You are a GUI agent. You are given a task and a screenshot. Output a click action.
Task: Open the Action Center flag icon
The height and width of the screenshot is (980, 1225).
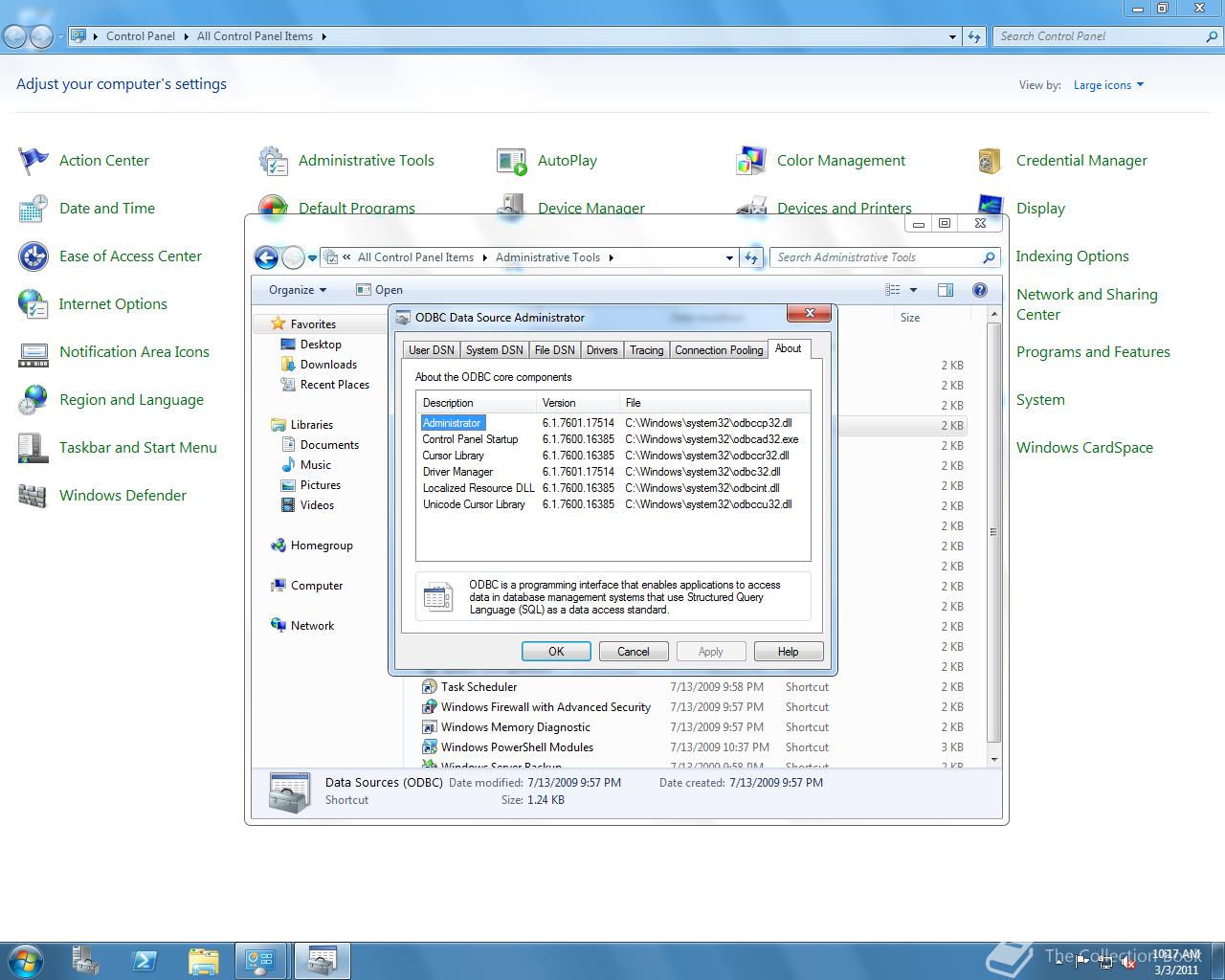click(x=33, y=161)
